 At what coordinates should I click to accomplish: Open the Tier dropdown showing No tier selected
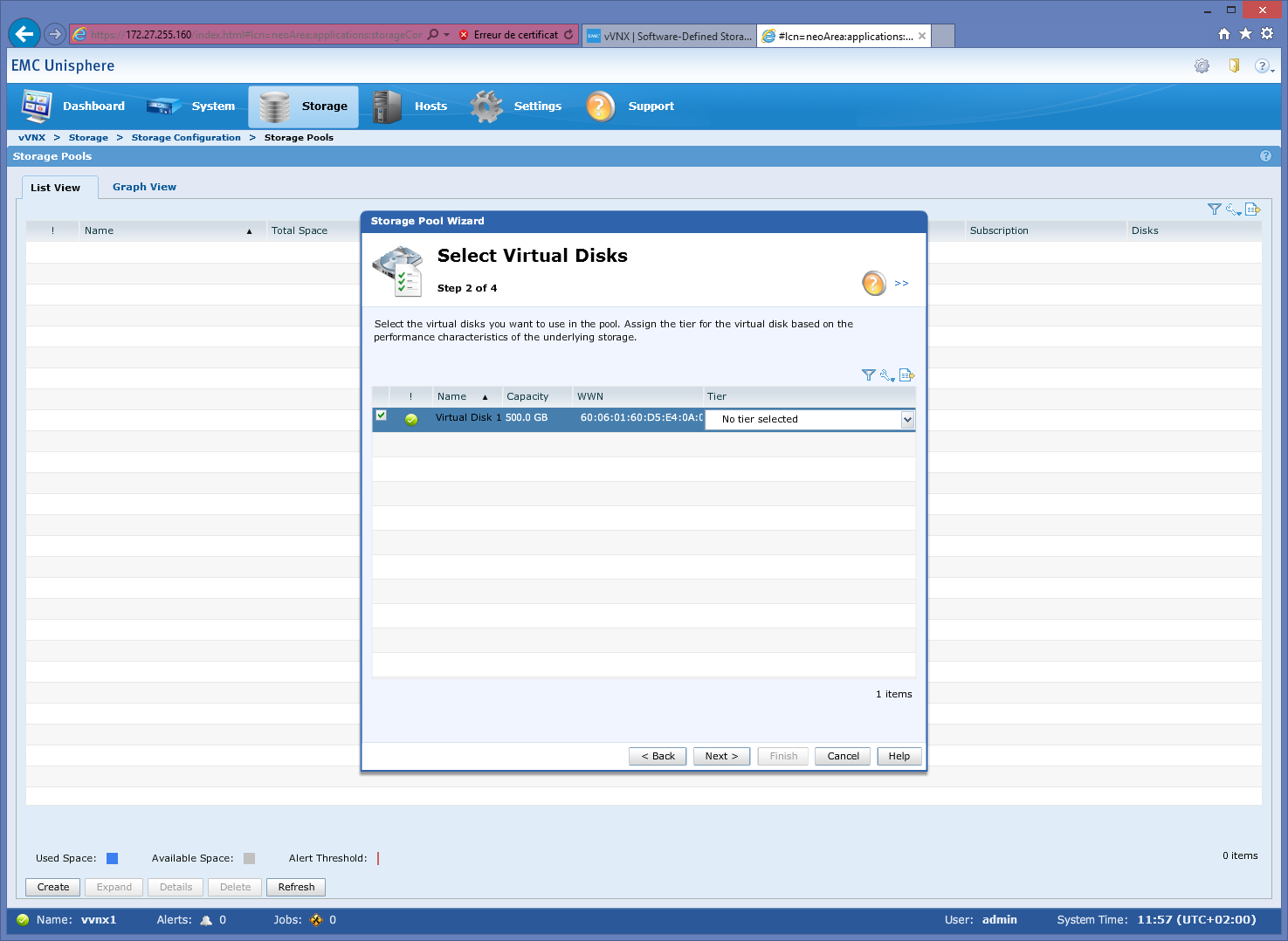pyautogui.click(x=907, y=420)
